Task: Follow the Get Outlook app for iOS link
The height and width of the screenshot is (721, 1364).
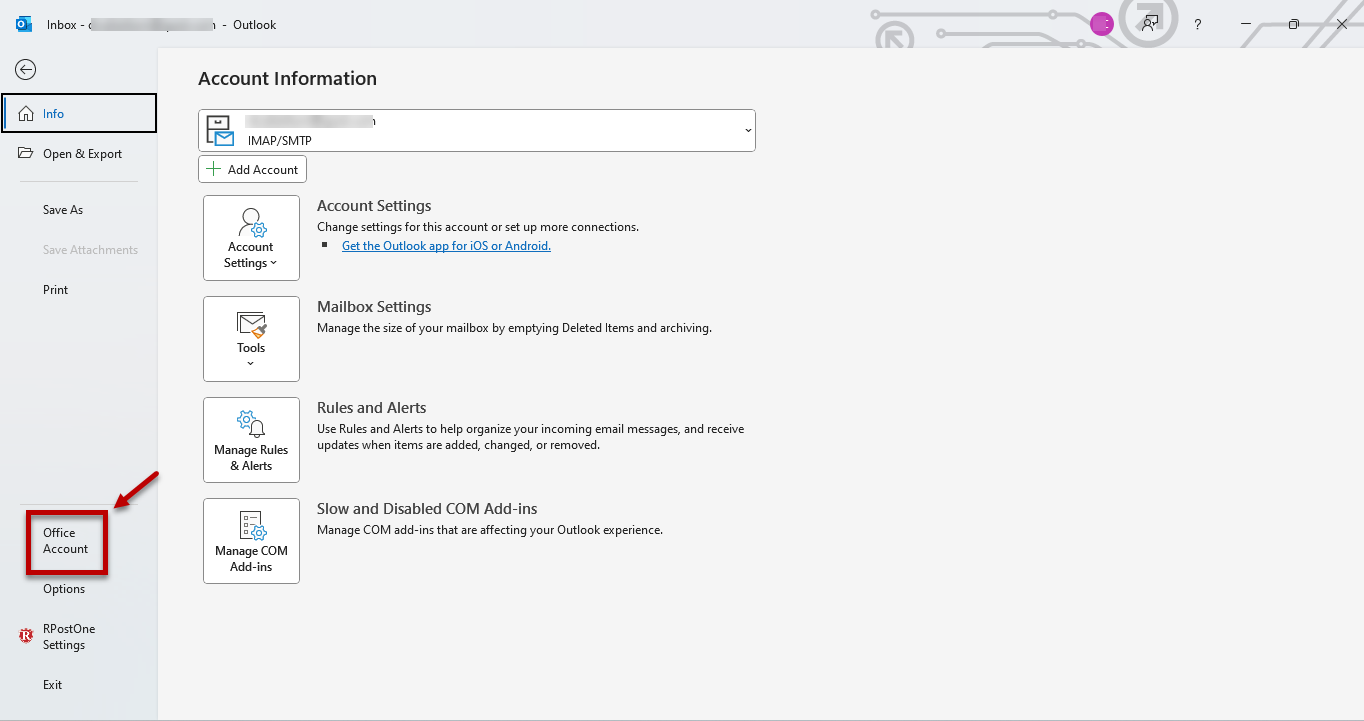Action: [446, 246]
